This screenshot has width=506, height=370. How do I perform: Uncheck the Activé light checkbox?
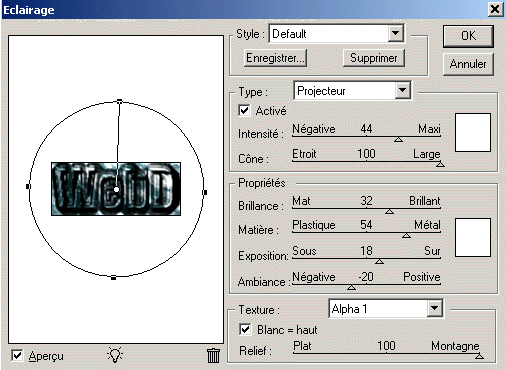click(244, 110)
